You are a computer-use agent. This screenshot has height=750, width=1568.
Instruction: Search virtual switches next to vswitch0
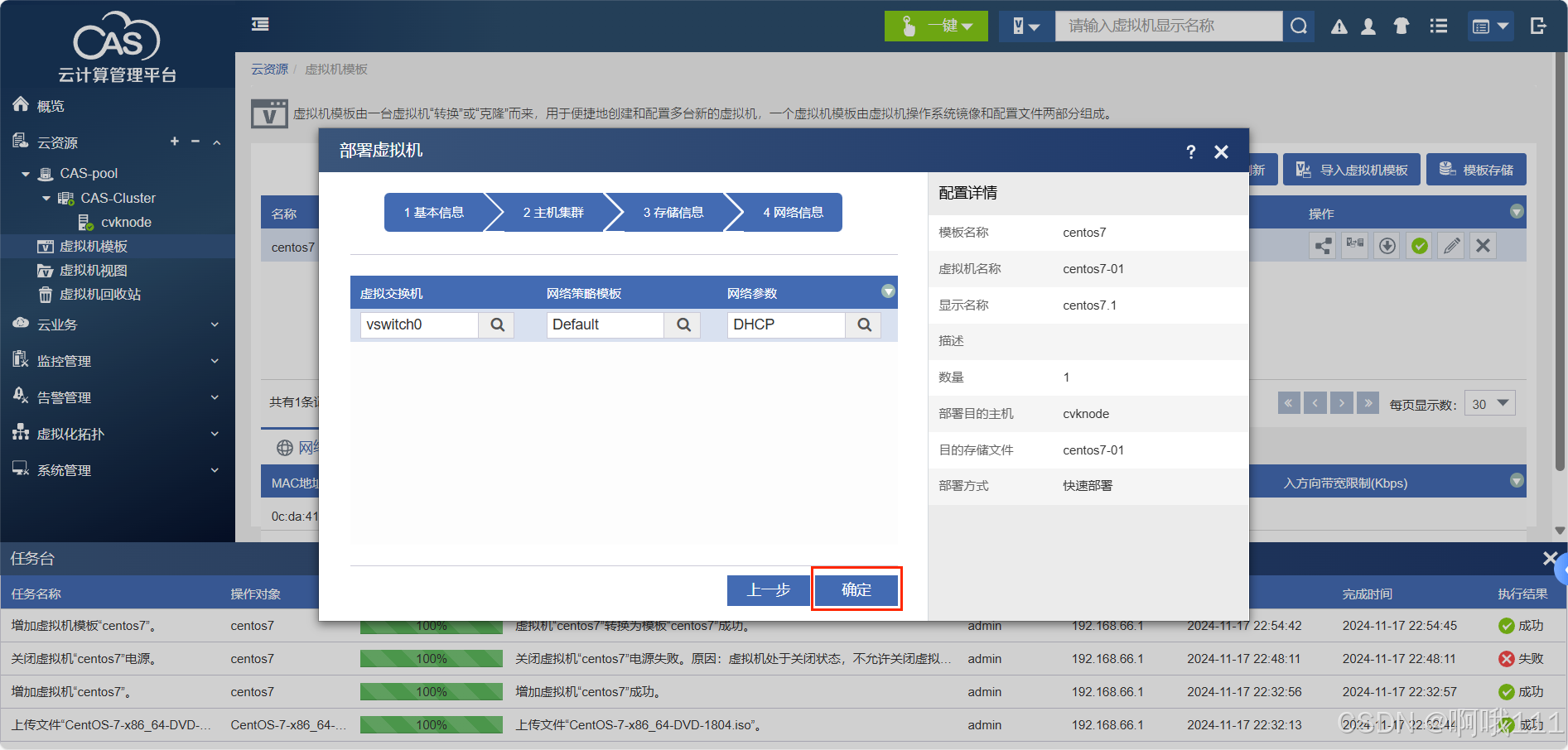click(497, 325)
